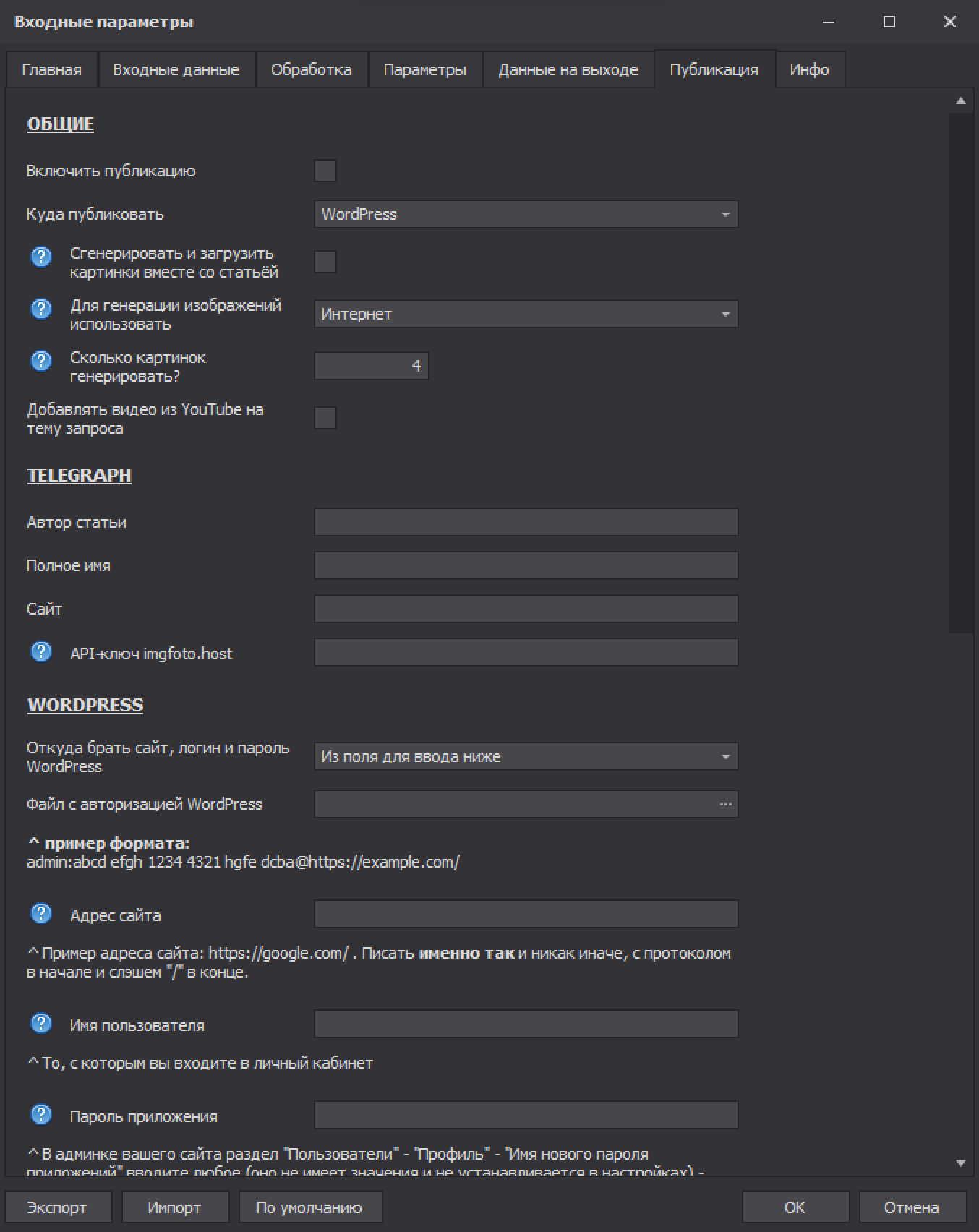Image resolution: width=979 pixels, height=1232 pixels.
Task: Expand the image source dropdown showing Интернет
Action: (x=526, y=315)
